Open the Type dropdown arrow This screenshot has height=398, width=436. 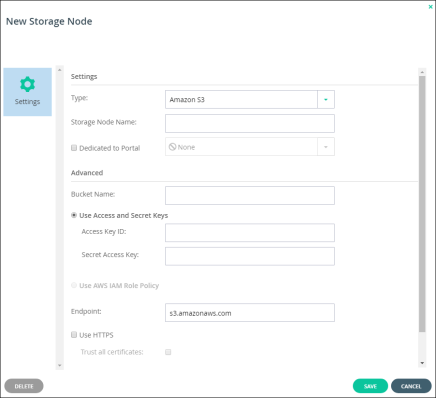coord(326,99)
